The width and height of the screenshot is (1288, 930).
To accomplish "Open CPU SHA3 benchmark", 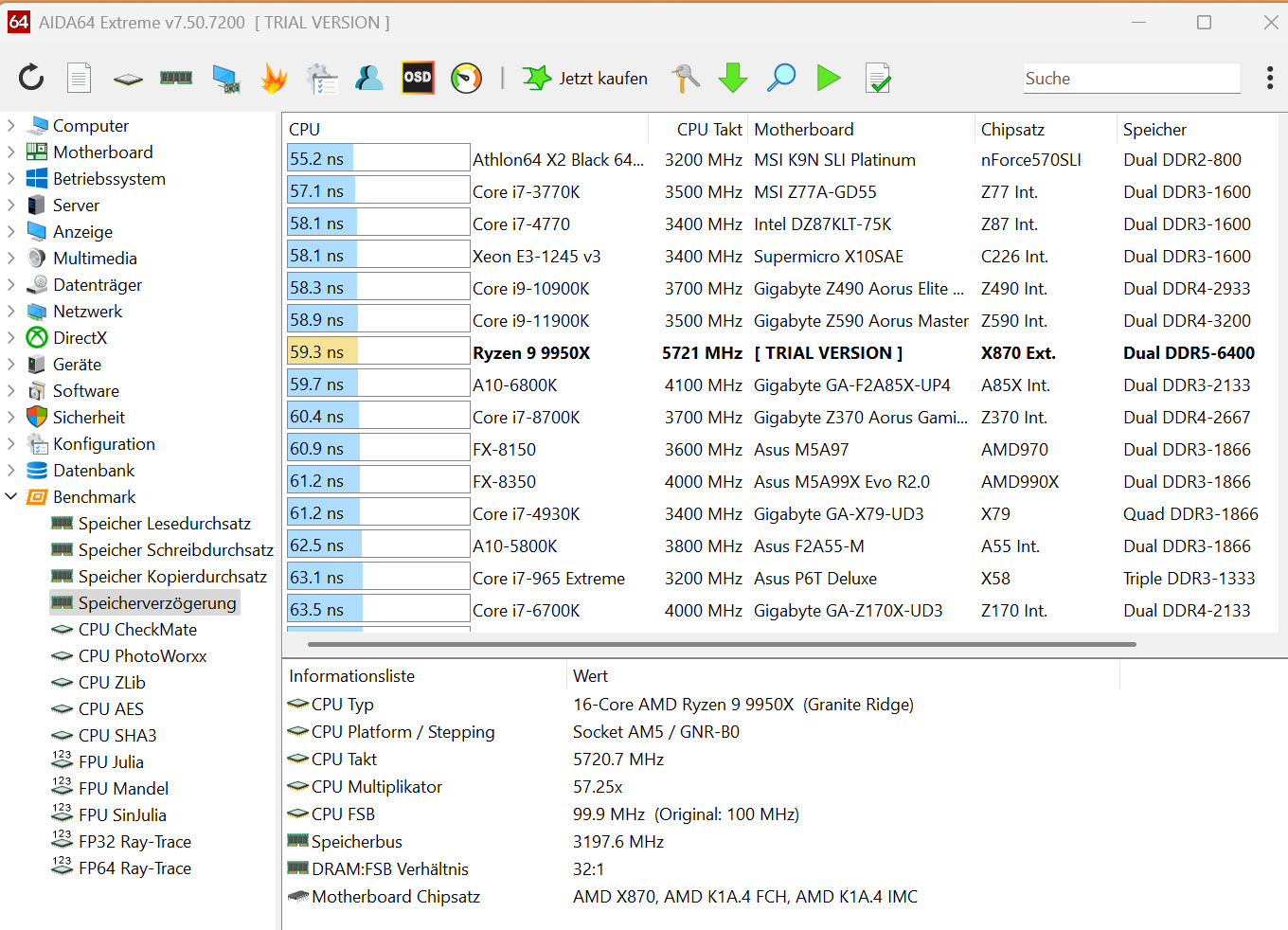I will click(117, 735).
